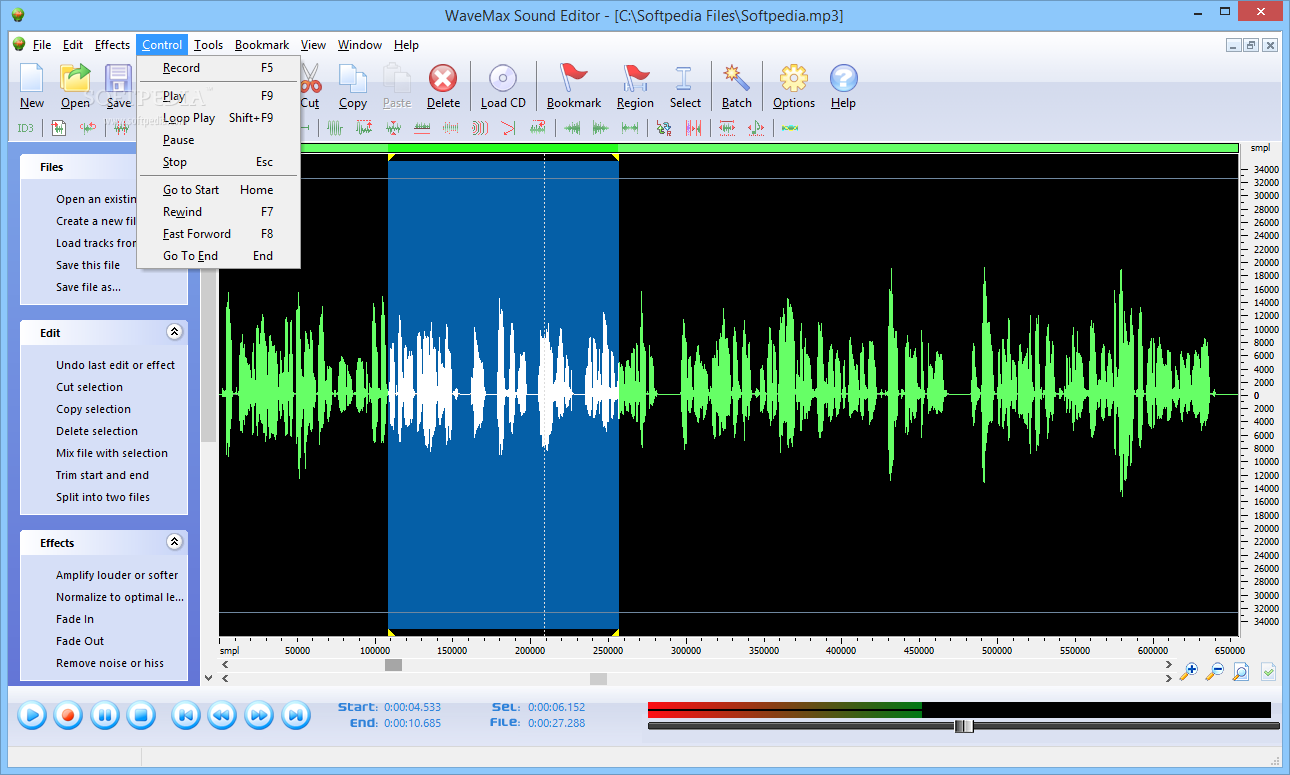This screenshot has height=775, width=1290.
Task: Open the File menu
Action: click(42, 45)
